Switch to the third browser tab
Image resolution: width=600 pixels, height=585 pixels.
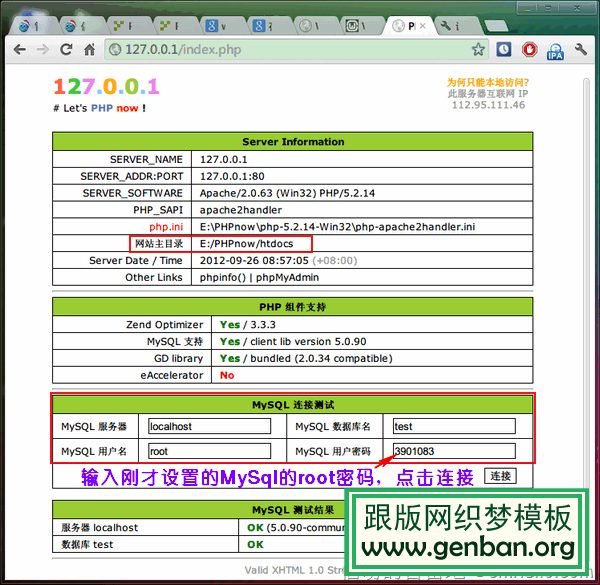[127, 26]
